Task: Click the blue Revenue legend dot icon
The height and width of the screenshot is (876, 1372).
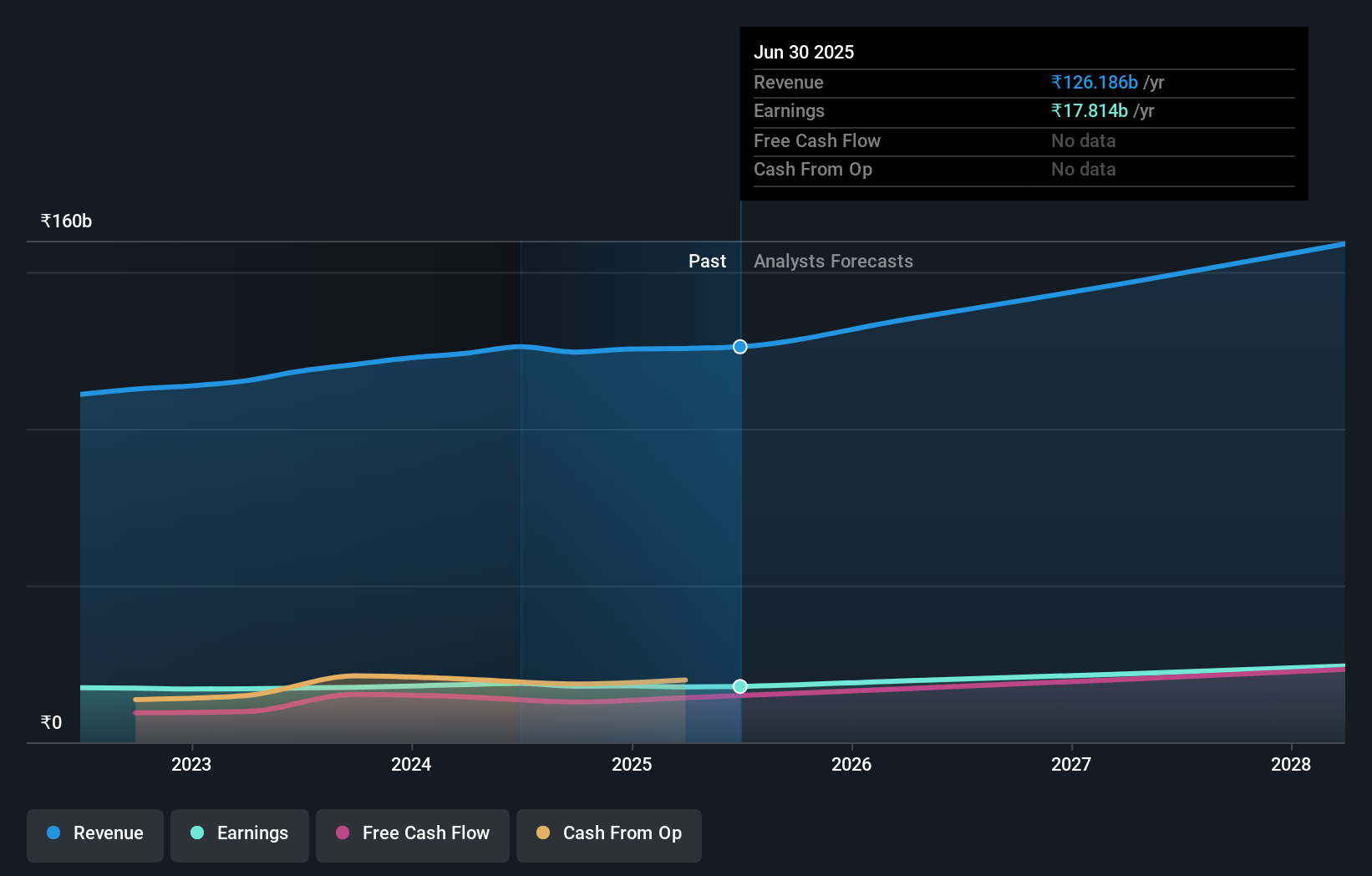Action: pos(53,833)
